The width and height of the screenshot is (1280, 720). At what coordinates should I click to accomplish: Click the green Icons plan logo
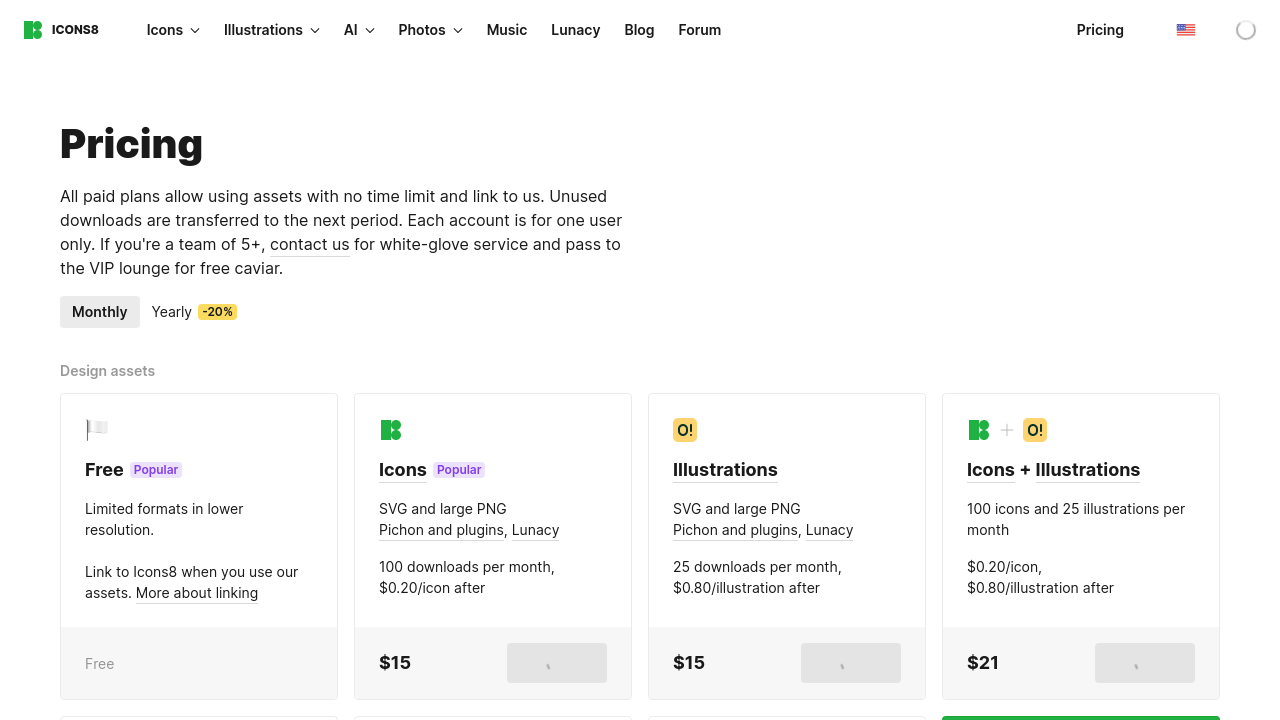[x=391, y=430]
